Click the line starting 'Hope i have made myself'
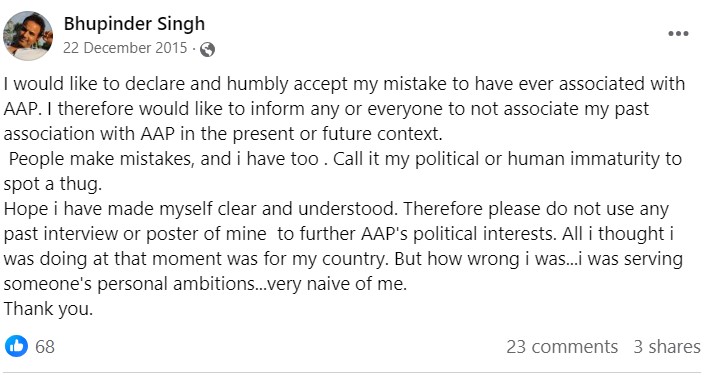This screenshot has height=375, width=706. click(336, 209)
